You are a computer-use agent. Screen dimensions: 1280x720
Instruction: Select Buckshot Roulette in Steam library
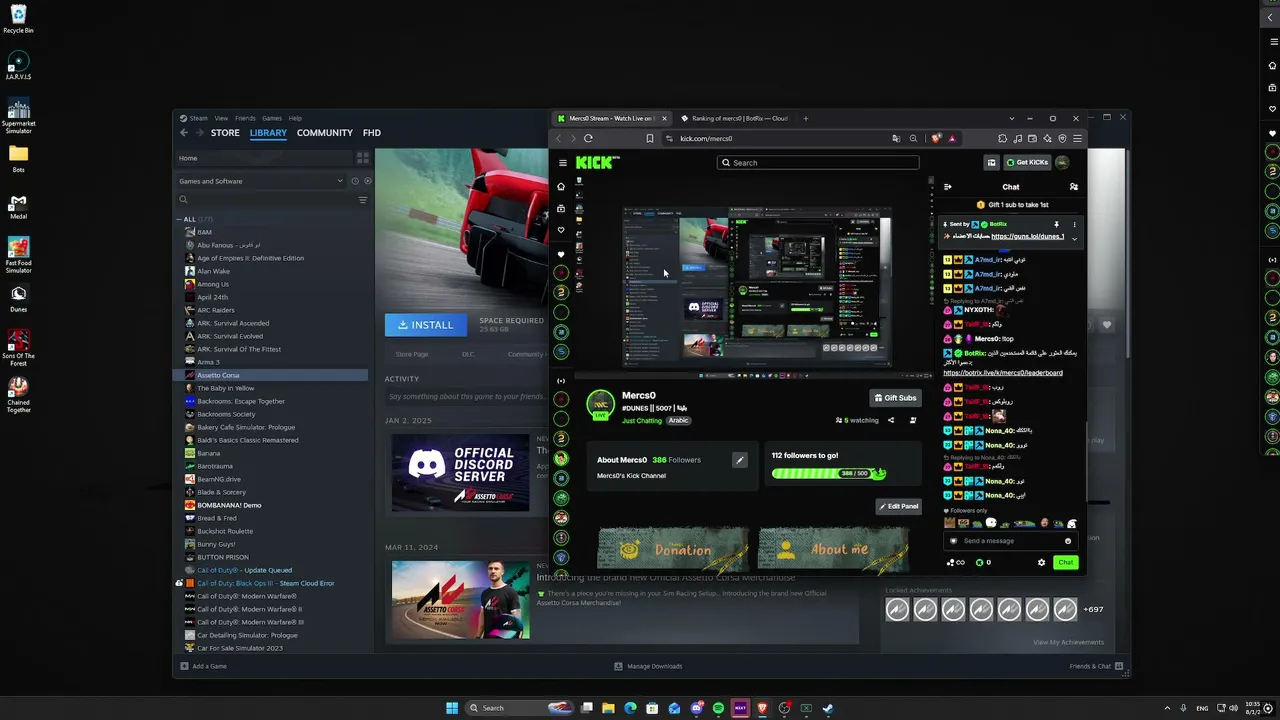[225, 531]
